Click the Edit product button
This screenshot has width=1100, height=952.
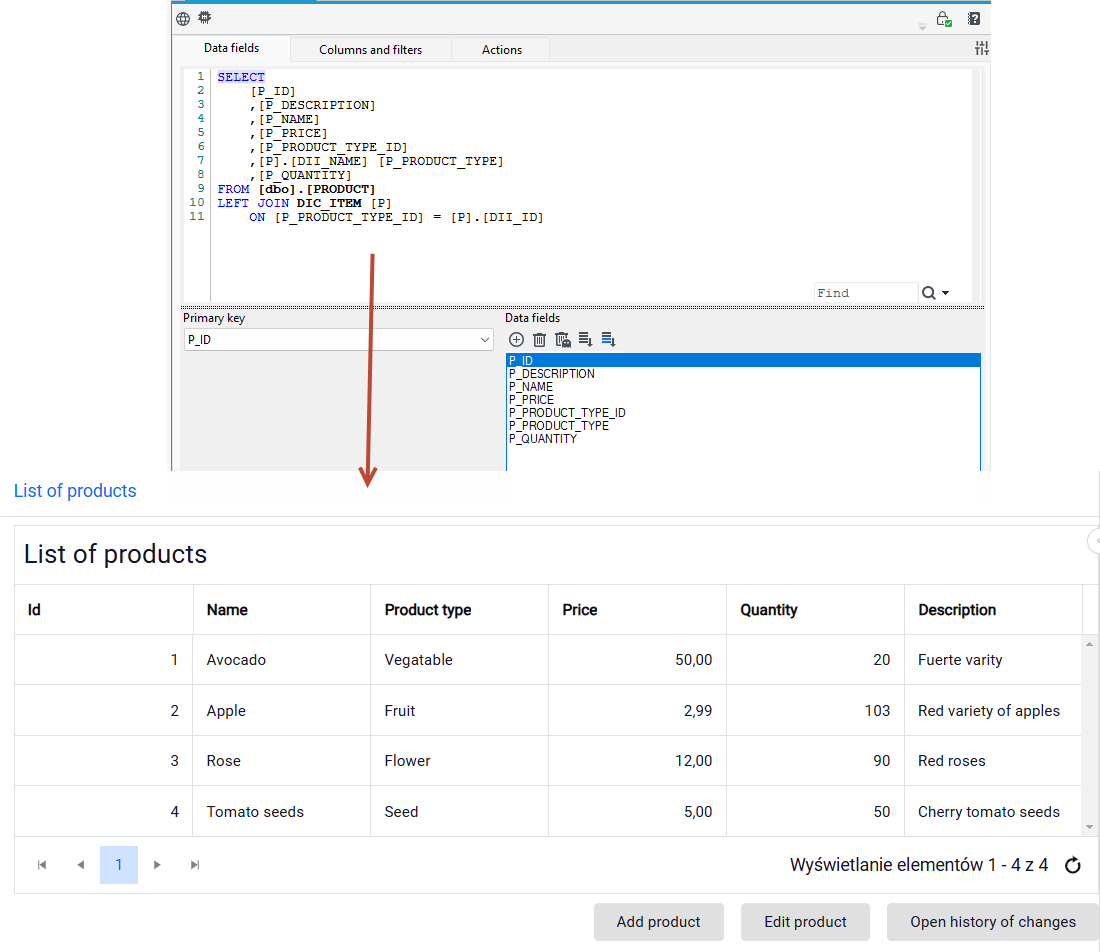[x=805, y=922]
